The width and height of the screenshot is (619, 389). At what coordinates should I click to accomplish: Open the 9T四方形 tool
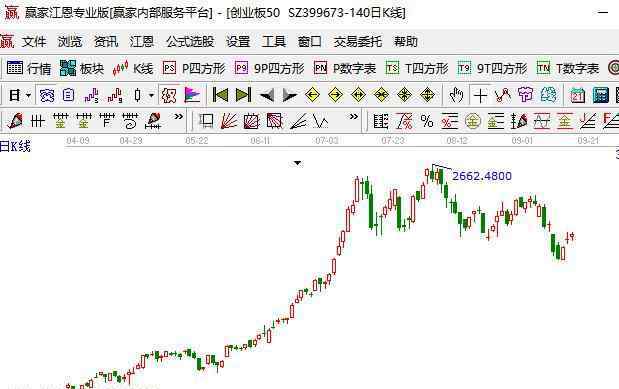[x=493, y=68]
